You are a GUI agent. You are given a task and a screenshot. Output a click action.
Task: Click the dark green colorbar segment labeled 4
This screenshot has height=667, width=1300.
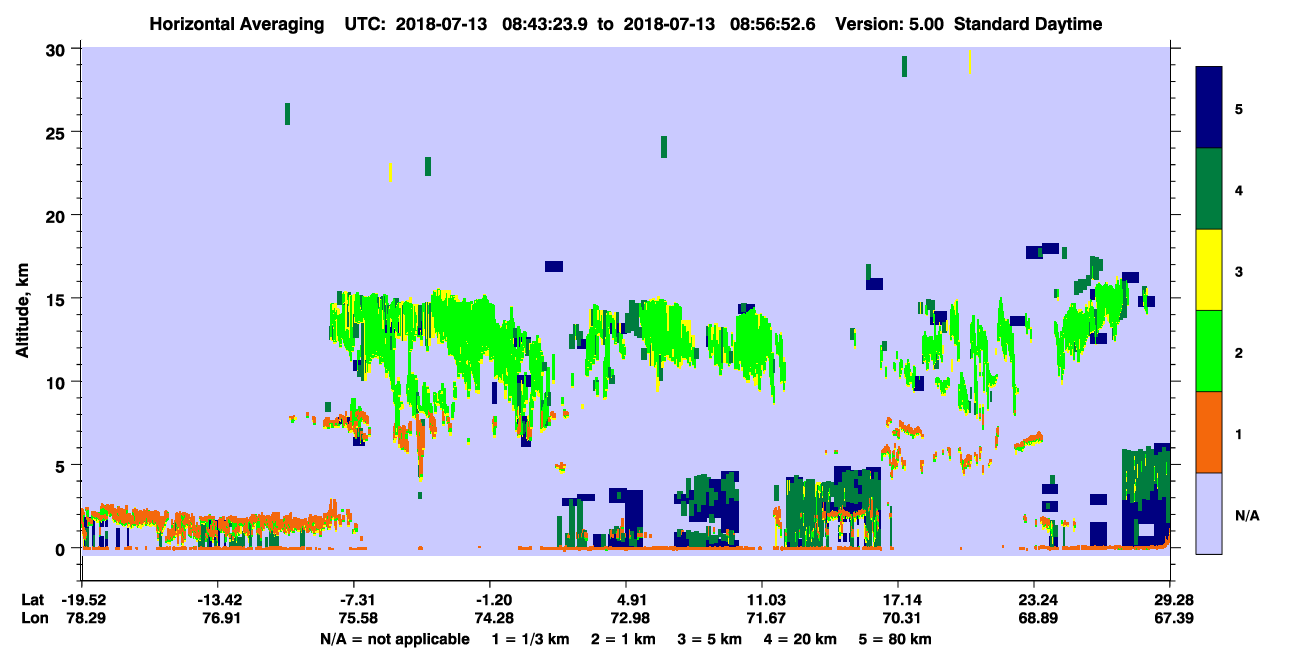point(1209,189)
